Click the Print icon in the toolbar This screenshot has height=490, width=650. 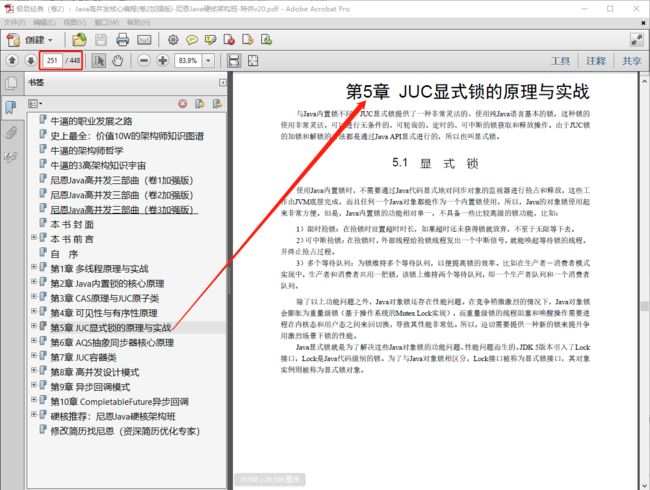(x=123, y=40)
